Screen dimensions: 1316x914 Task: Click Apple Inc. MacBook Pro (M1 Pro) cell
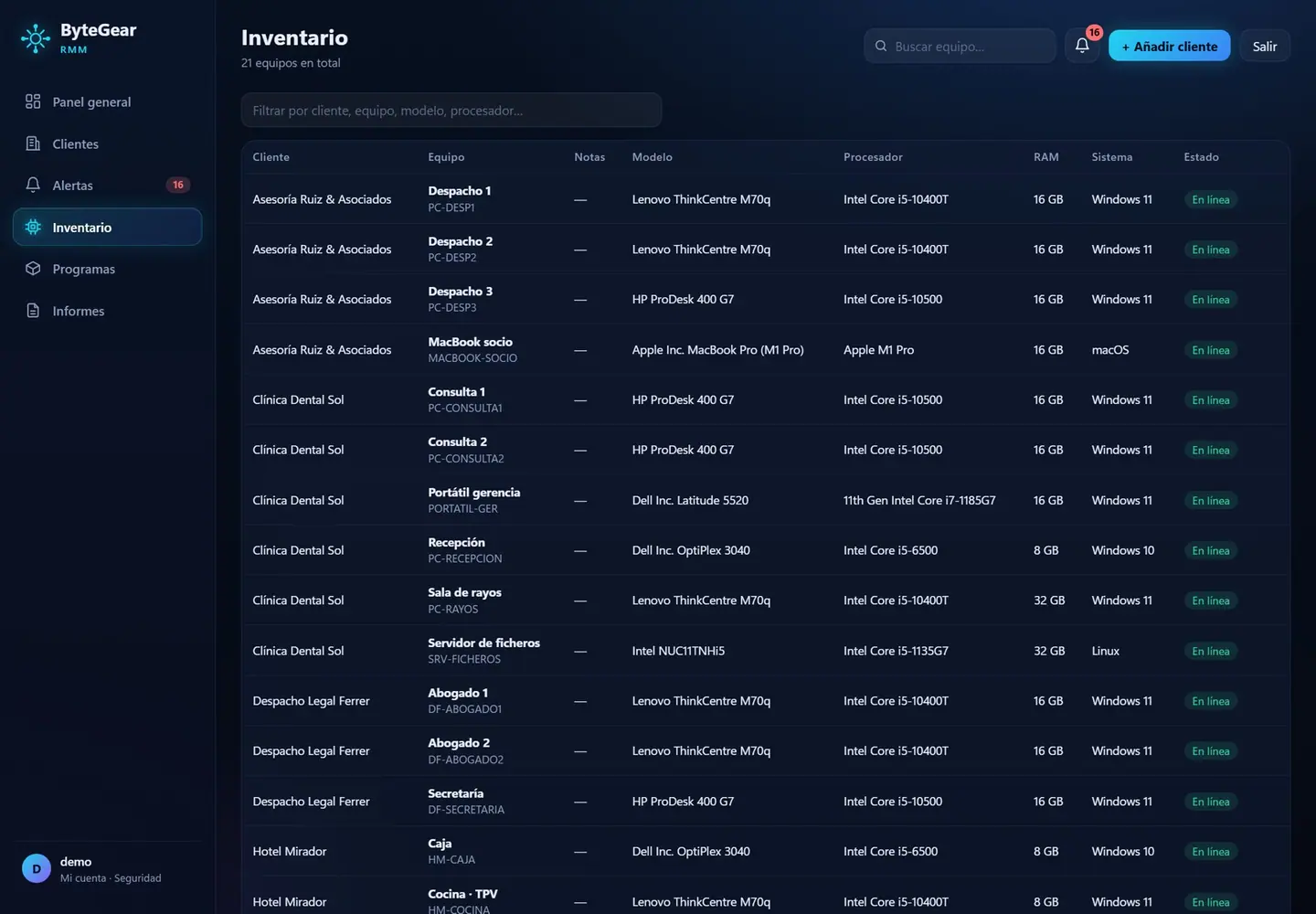tap(718, 350)
